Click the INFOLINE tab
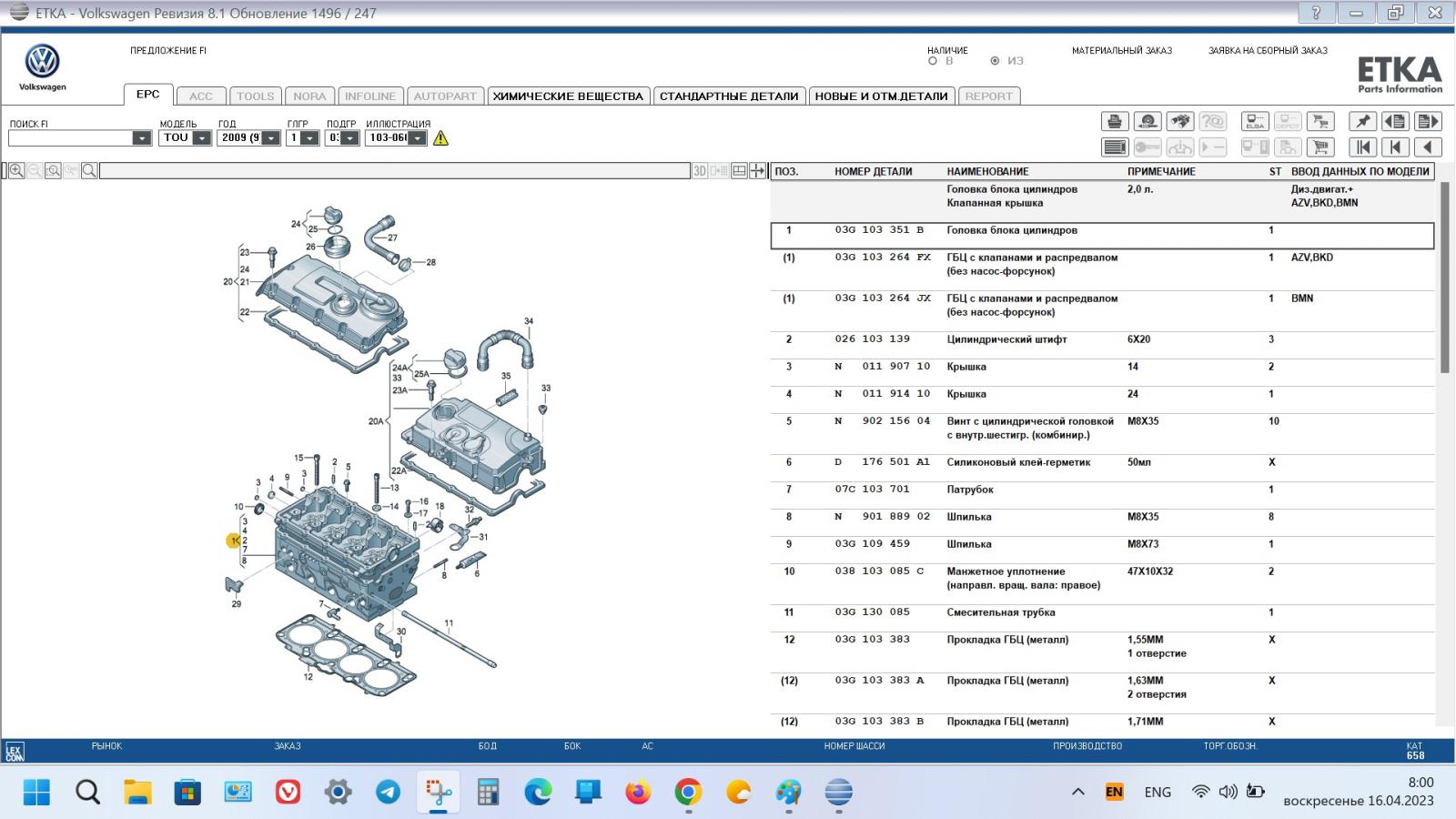 coord(370,96)
